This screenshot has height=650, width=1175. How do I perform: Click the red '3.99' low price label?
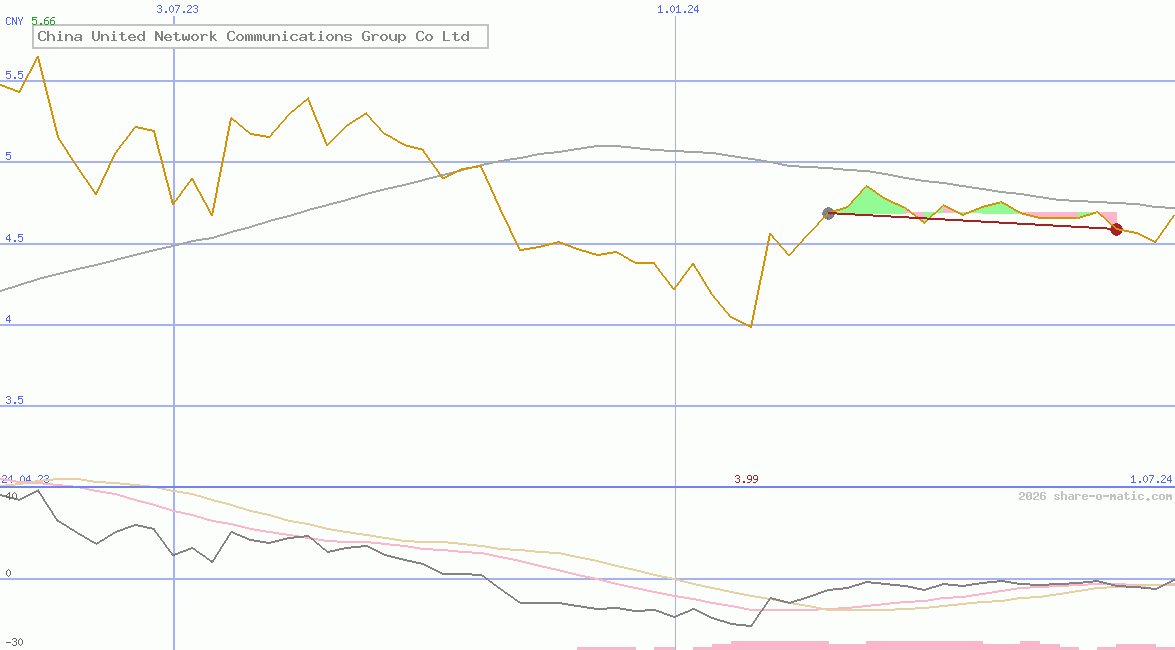[746, 479]
